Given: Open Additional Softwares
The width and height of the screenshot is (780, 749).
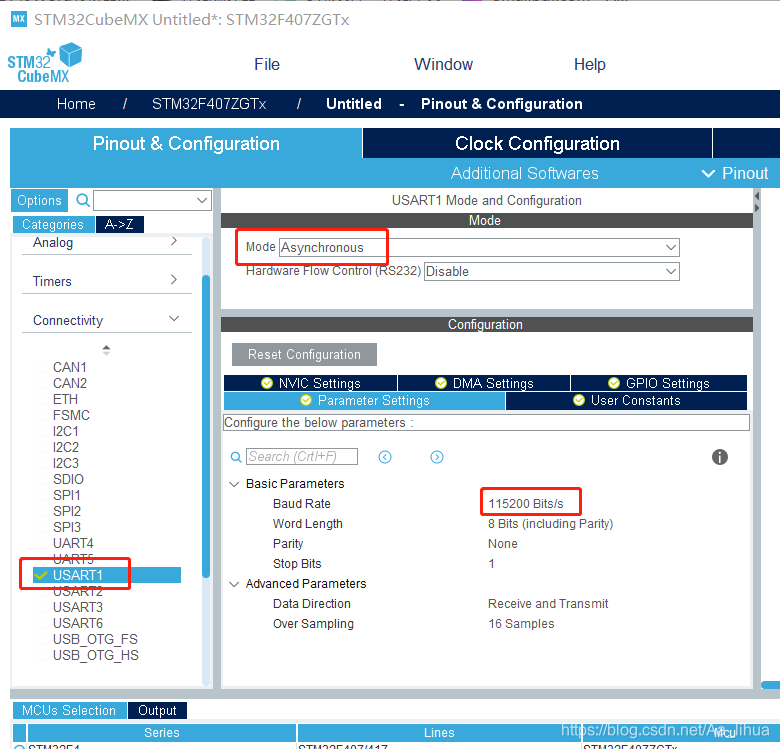Looking at the screenshot, I should pos(524,173).
